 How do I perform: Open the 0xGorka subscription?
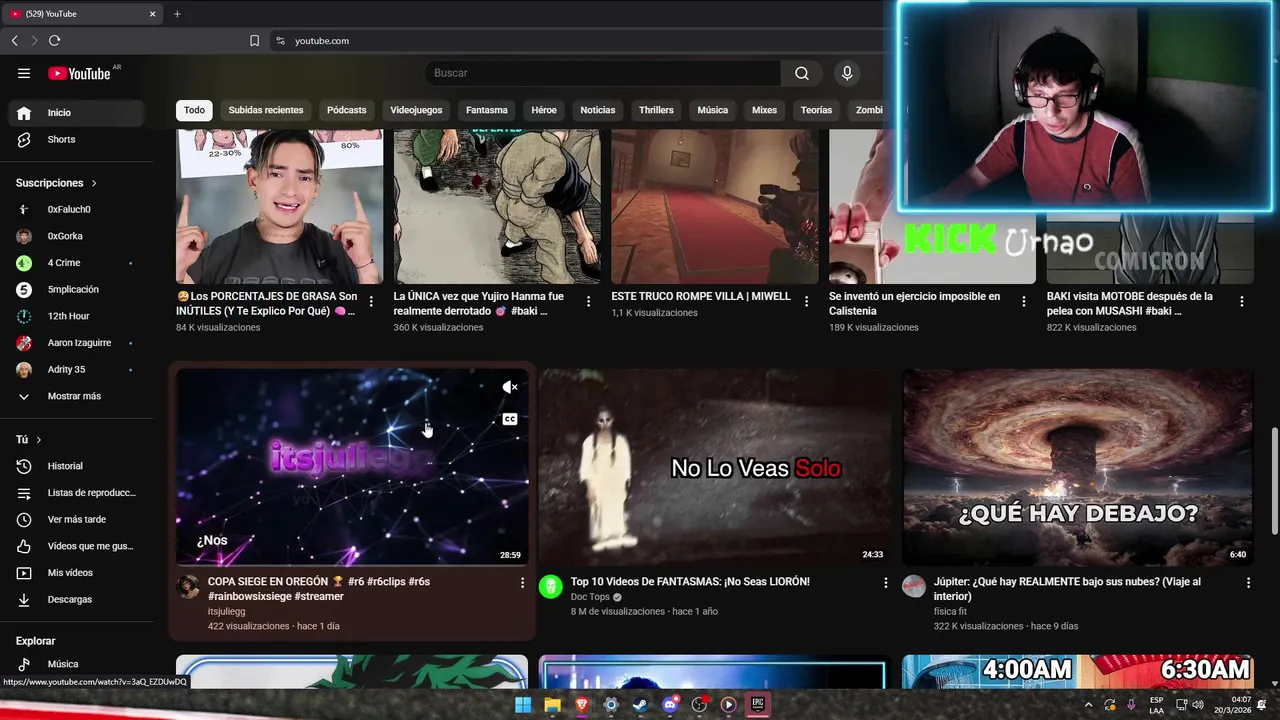tap(76, 236)
